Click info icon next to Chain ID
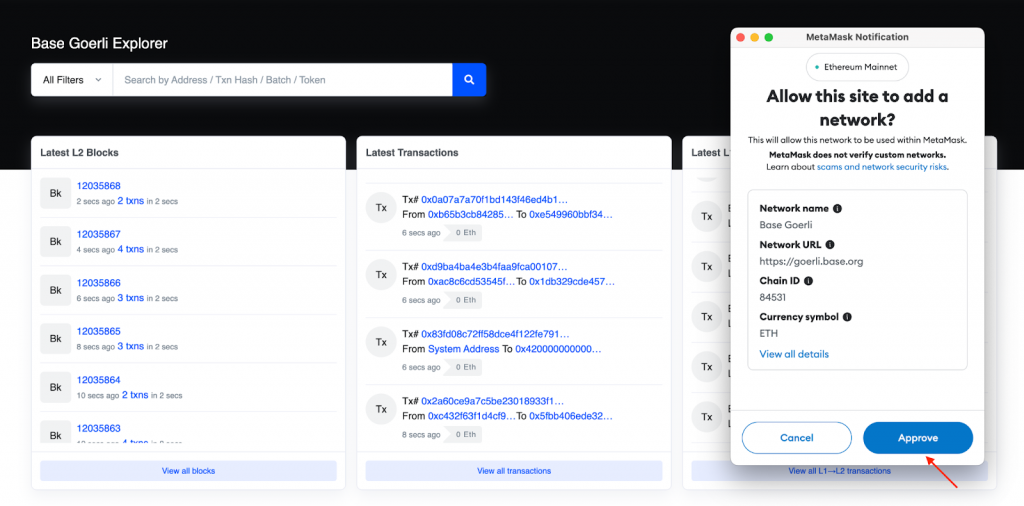Viewport: 1024px width, 506px height. pos(808,281)
